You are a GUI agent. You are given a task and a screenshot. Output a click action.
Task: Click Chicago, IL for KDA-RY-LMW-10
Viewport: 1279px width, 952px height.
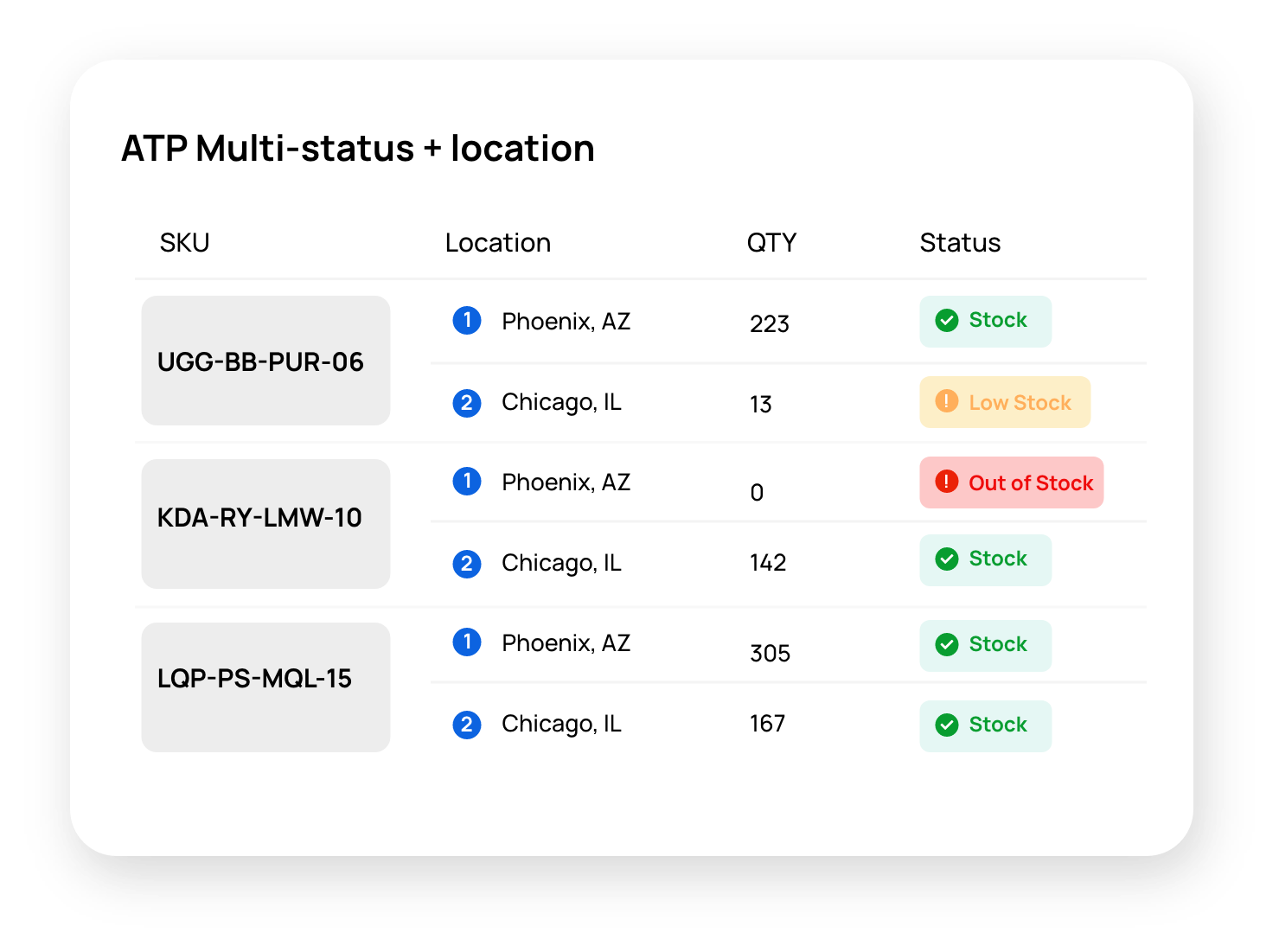pos(561,564)
